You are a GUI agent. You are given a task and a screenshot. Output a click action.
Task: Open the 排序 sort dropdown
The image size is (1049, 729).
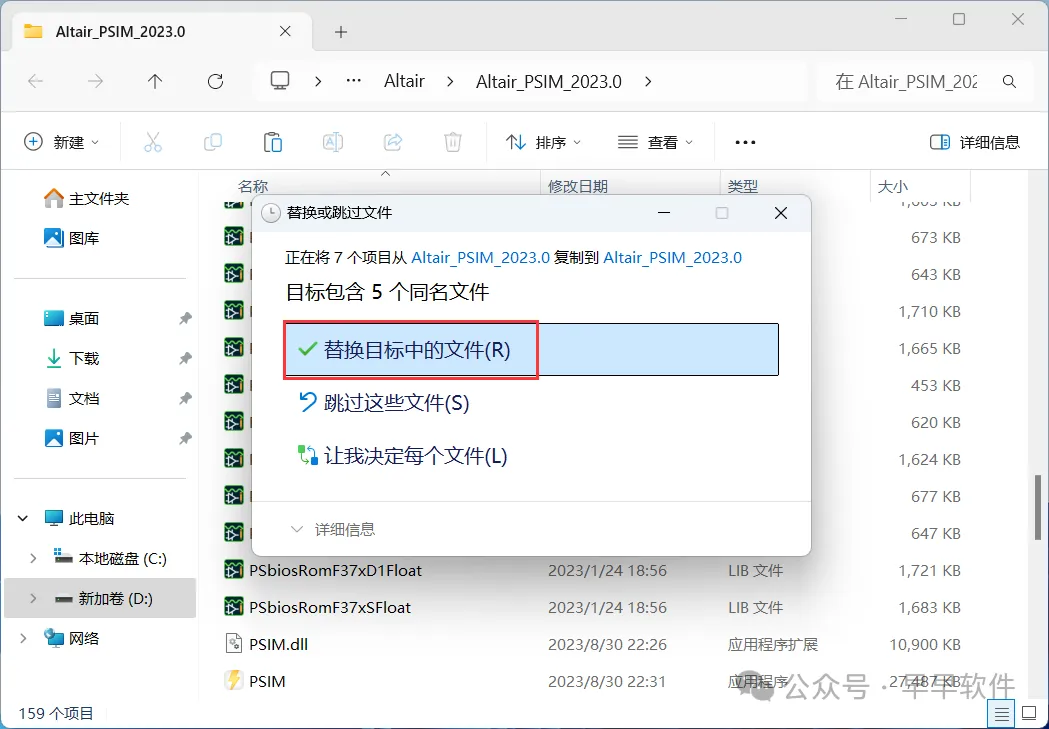(543, 142)
